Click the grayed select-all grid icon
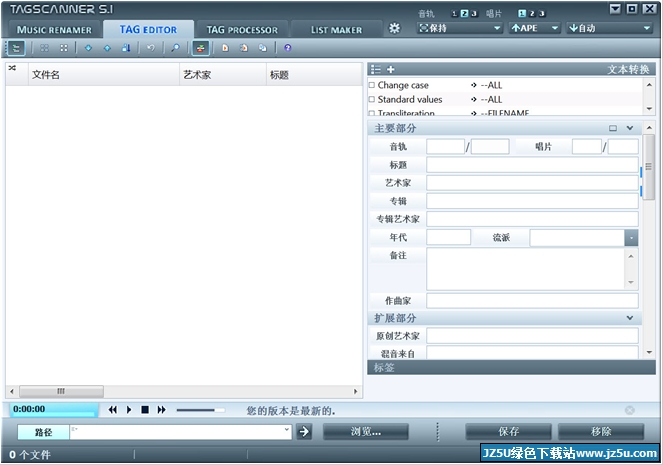This screenshot has height=465, width=663. coord(44,48)
